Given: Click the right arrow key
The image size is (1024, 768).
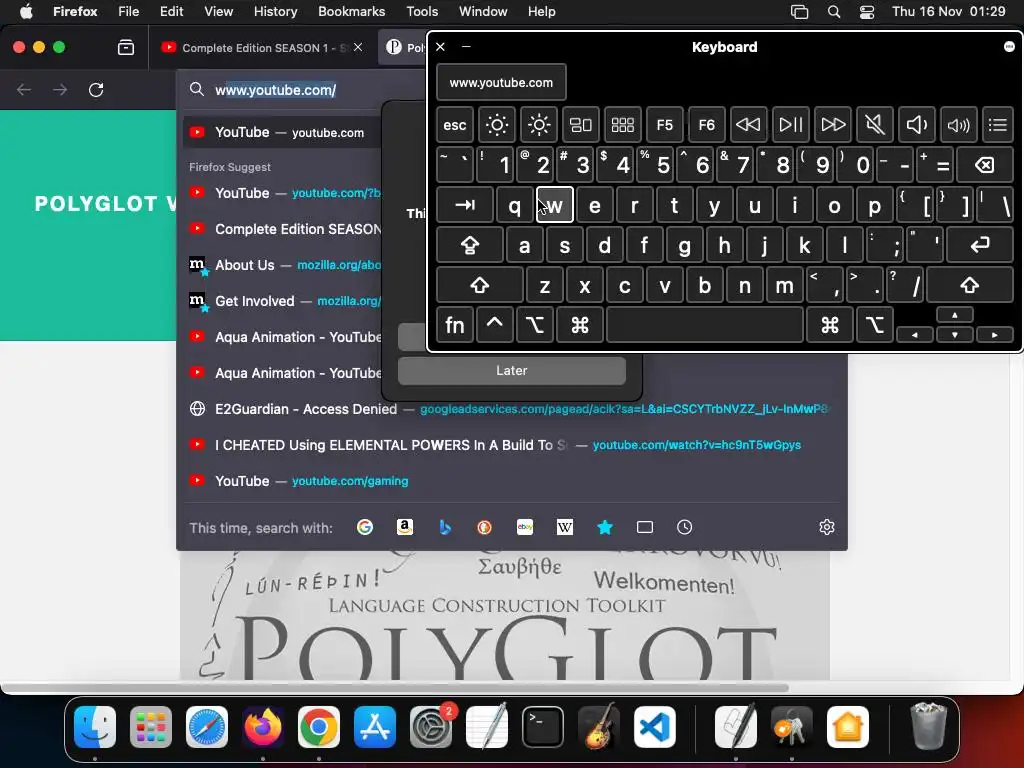Looking at the screenshot, I should pyautogui.click(x=995, y=334).
